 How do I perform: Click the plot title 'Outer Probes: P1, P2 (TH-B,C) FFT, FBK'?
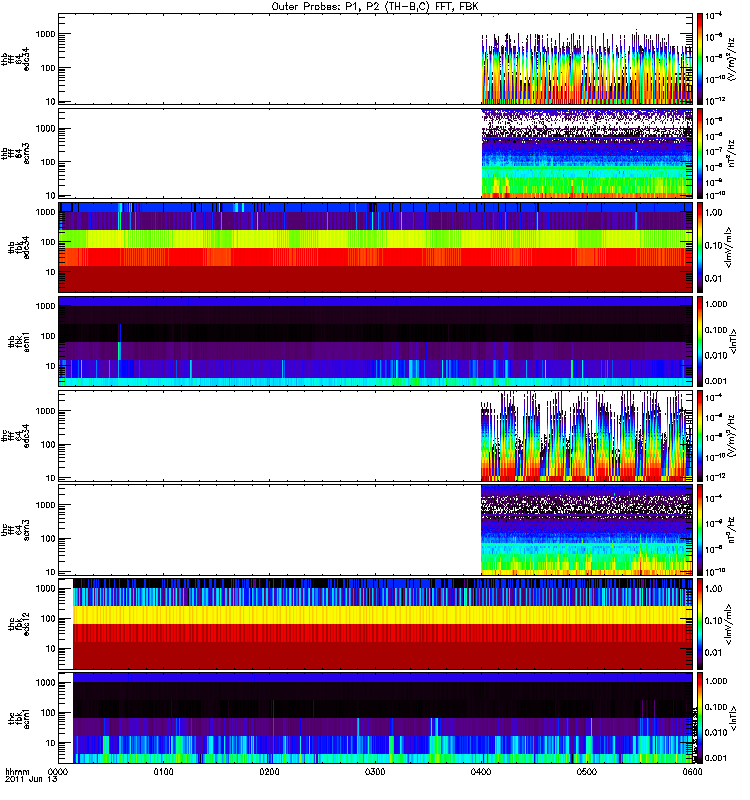pos(375,7)
